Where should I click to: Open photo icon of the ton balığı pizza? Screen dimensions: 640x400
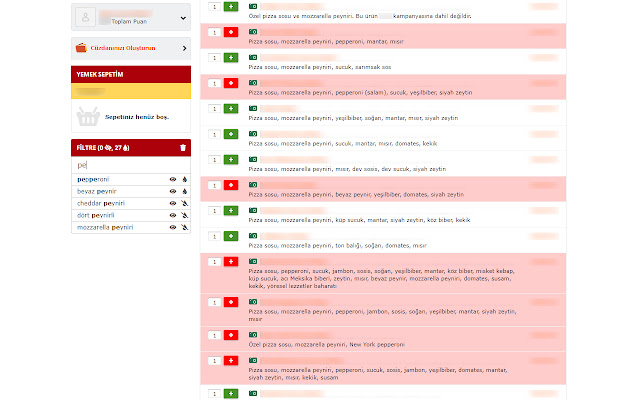click(253, 236)
